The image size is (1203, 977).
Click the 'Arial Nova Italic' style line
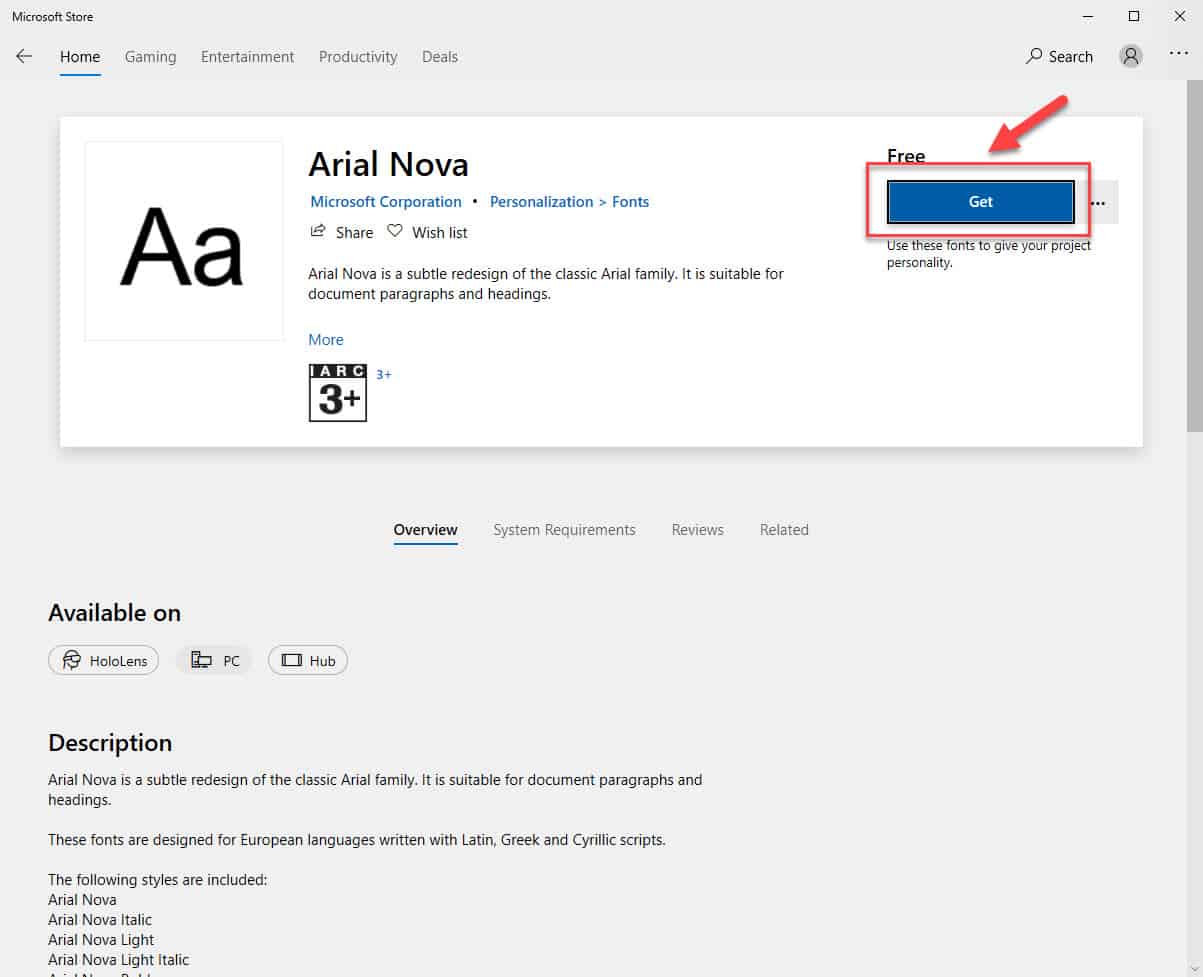coord(100,920)
